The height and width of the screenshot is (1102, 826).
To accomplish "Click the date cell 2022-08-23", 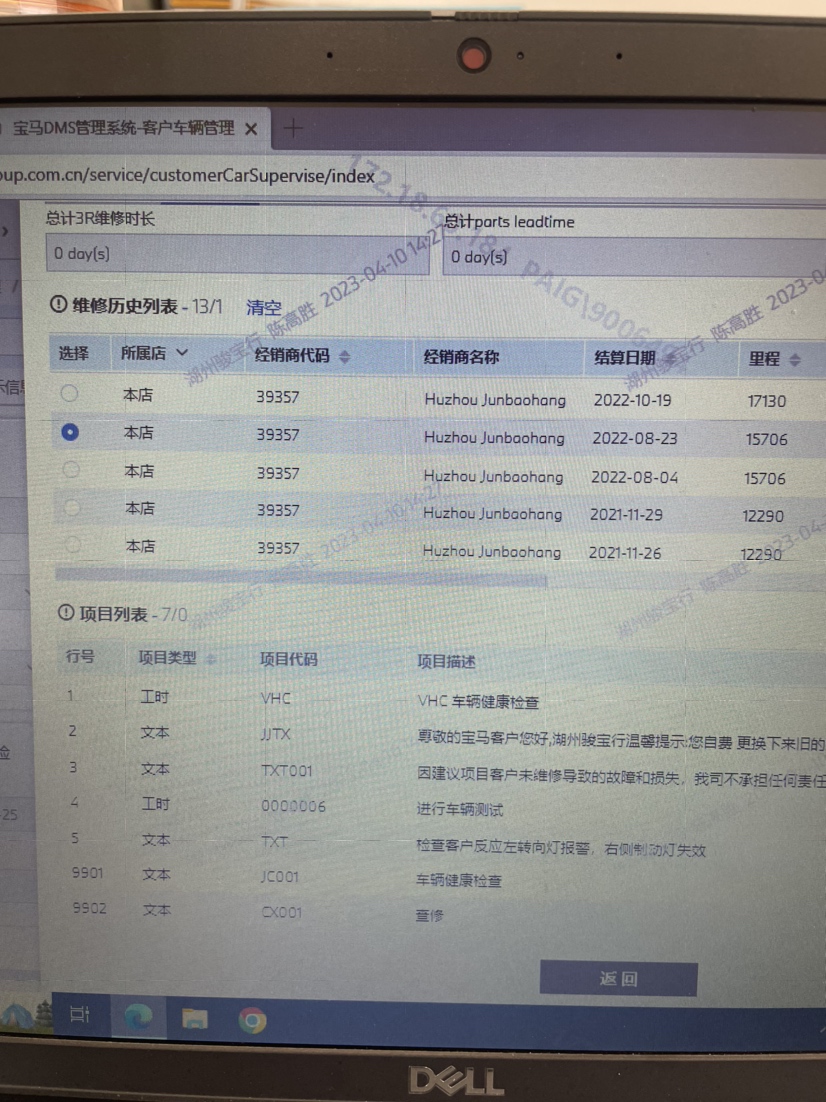I will point(635,439).
